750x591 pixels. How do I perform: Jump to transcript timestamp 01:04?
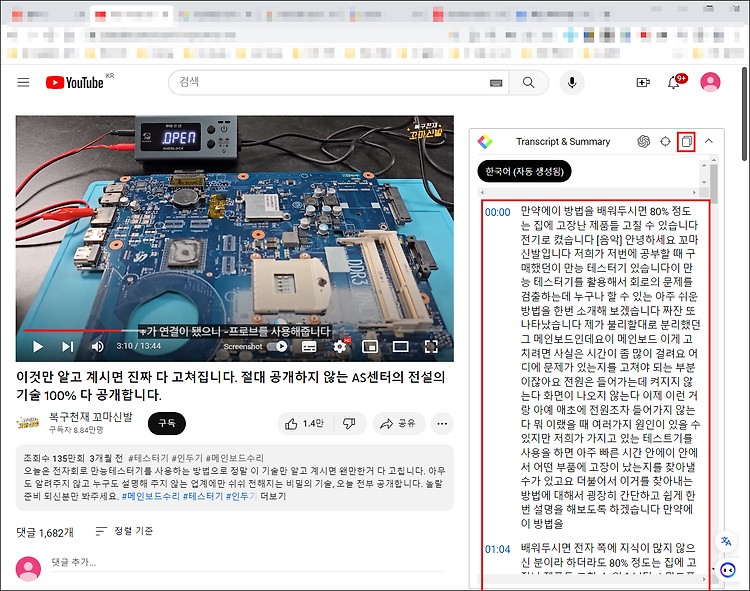click(497, 549)
